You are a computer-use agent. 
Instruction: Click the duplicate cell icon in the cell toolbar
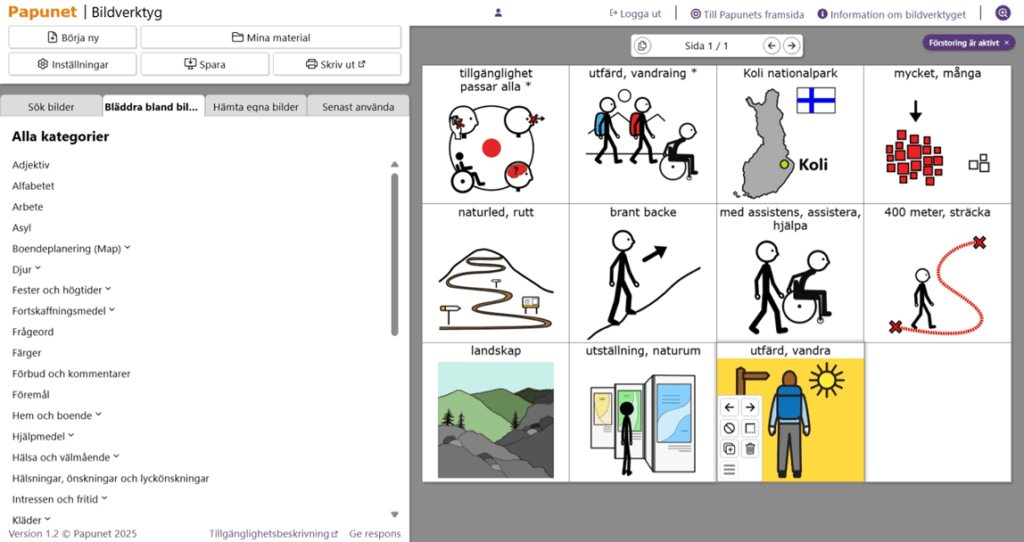coord(729,449)
